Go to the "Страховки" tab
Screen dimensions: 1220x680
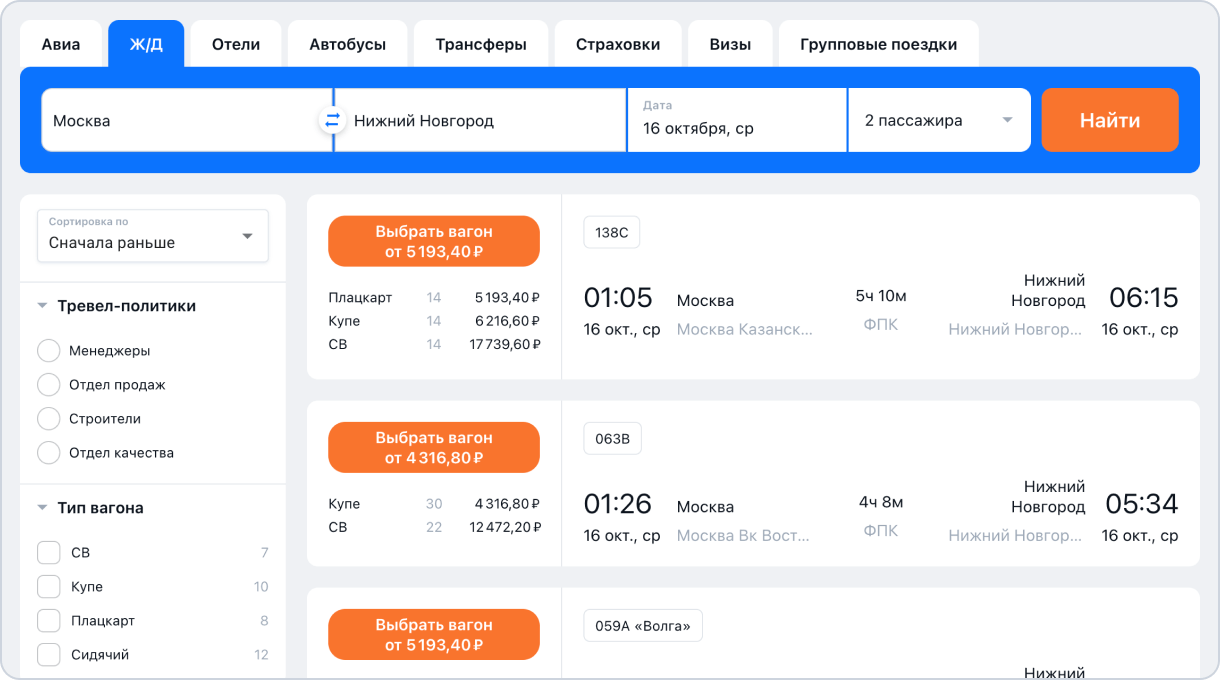click(x=618, y=44)
